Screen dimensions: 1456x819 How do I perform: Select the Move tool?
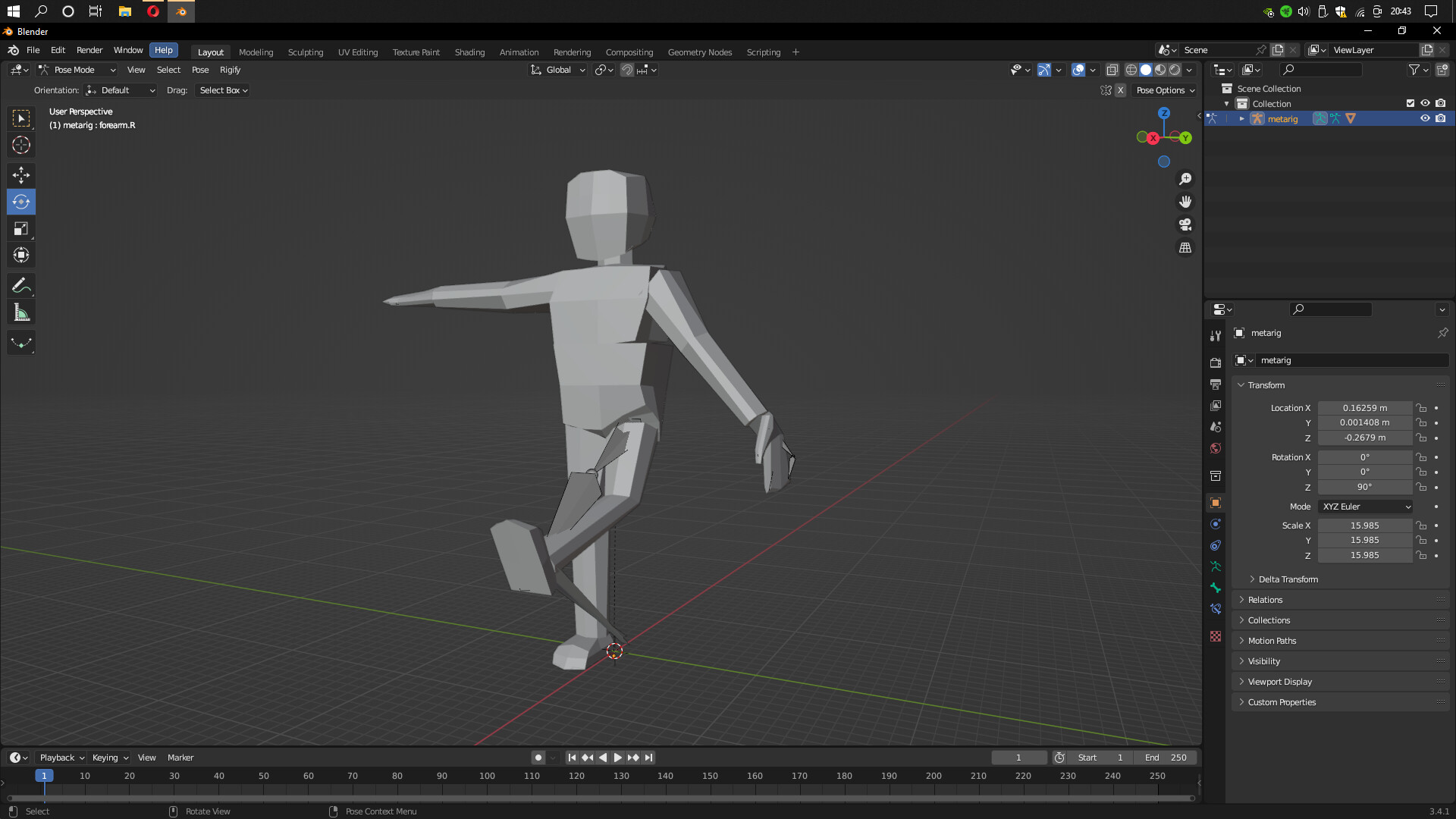21,175
